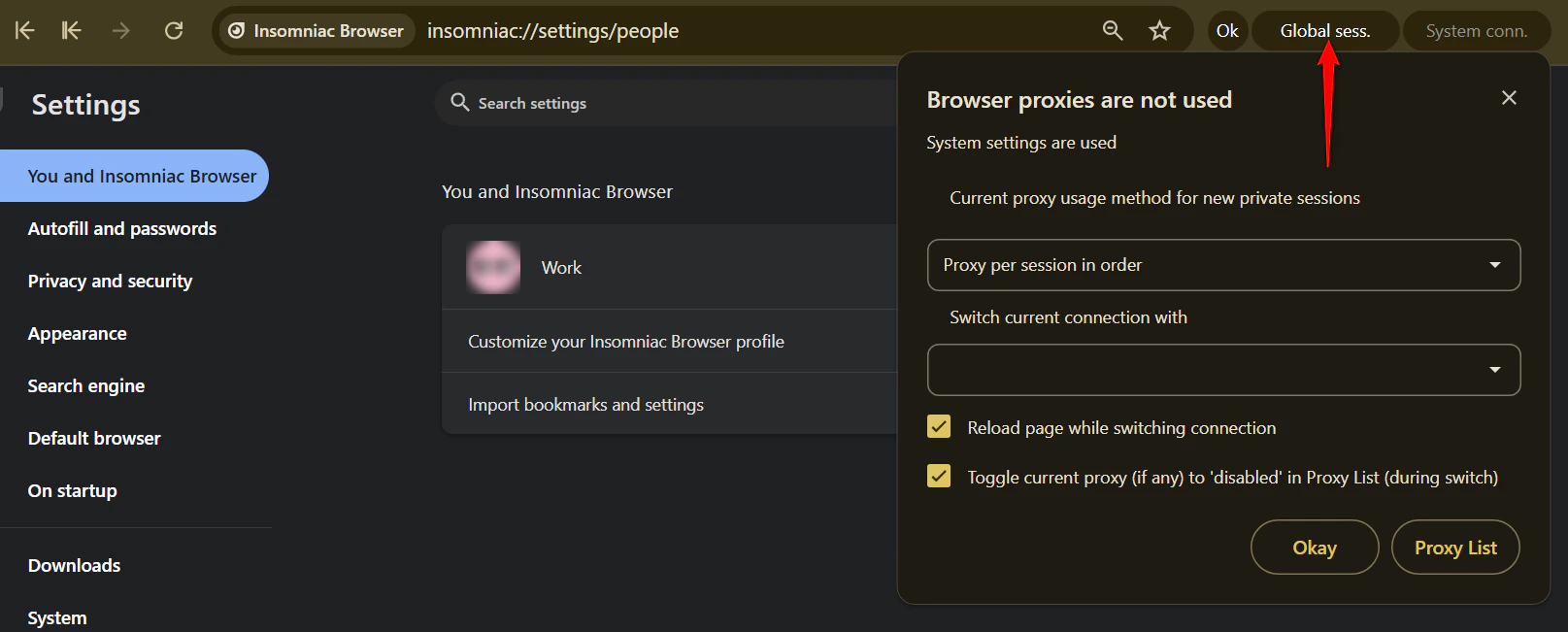Click the search icon in Search settings

click(460, 102)
